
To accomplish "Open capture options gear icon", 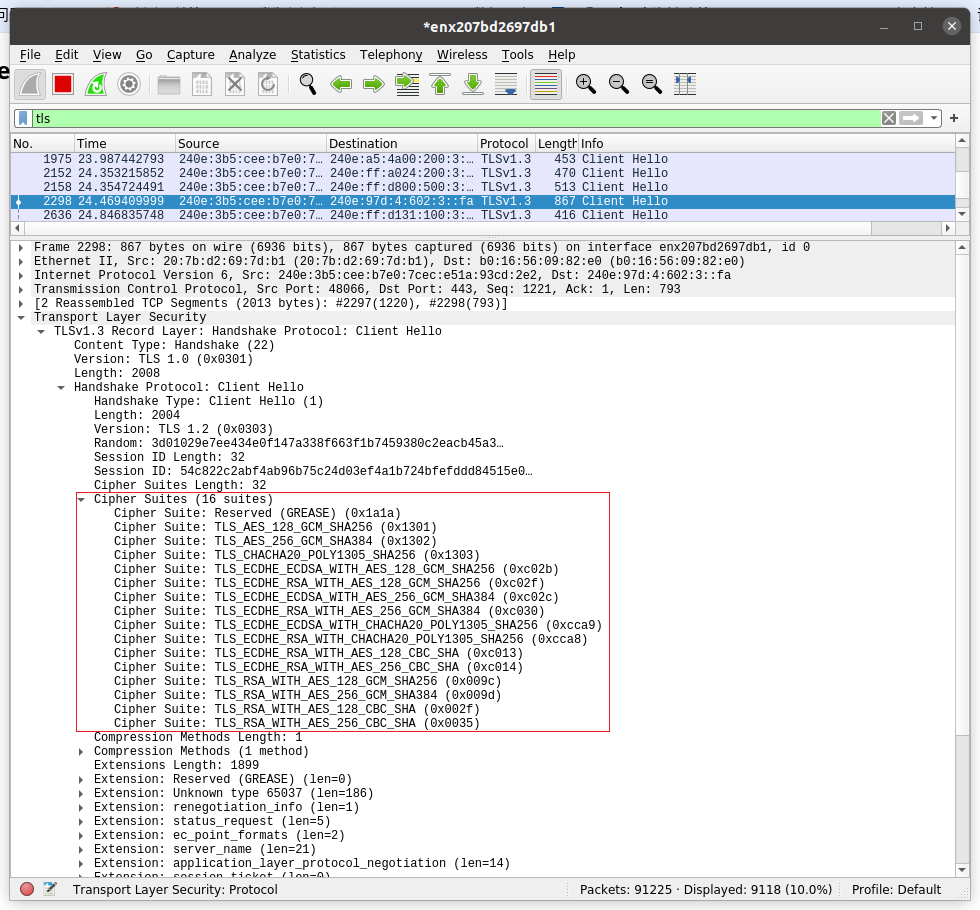I will coord(128,85).
